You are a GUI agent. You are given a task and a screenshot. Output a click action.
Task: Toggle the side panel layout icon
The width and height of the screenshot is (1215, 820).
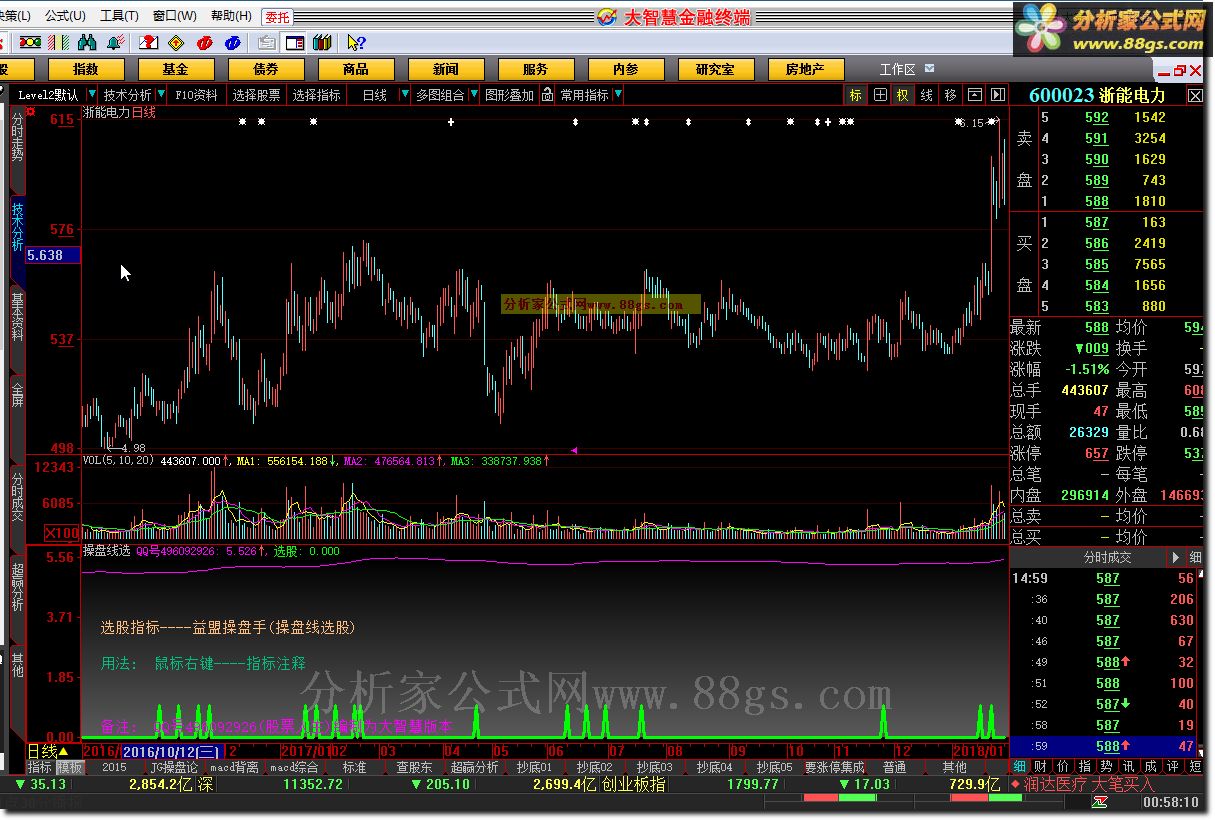tap(294, 42)
